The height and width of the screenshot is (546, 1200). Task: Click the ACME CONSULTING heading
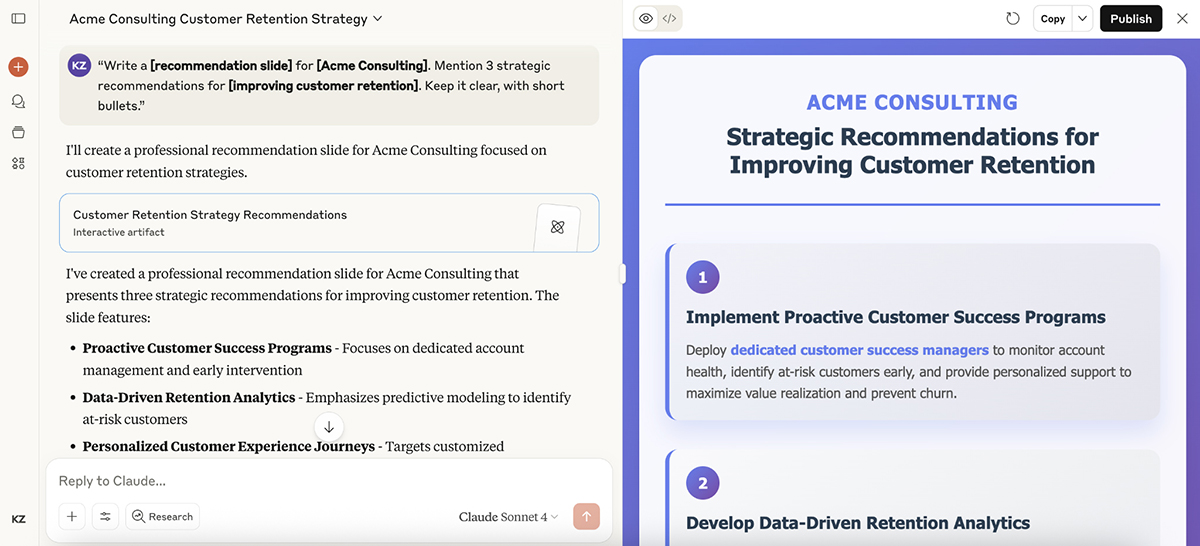(x=912, y=102)
